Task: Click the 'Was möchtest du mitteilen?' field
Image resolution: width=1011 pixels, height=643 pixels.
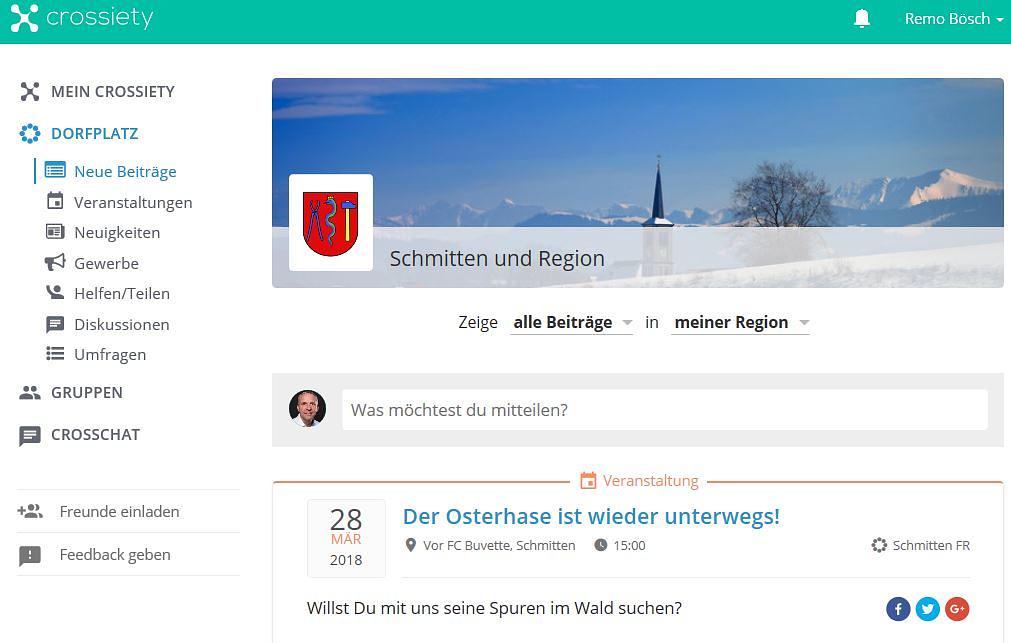Action: click(x=664, y=410)
